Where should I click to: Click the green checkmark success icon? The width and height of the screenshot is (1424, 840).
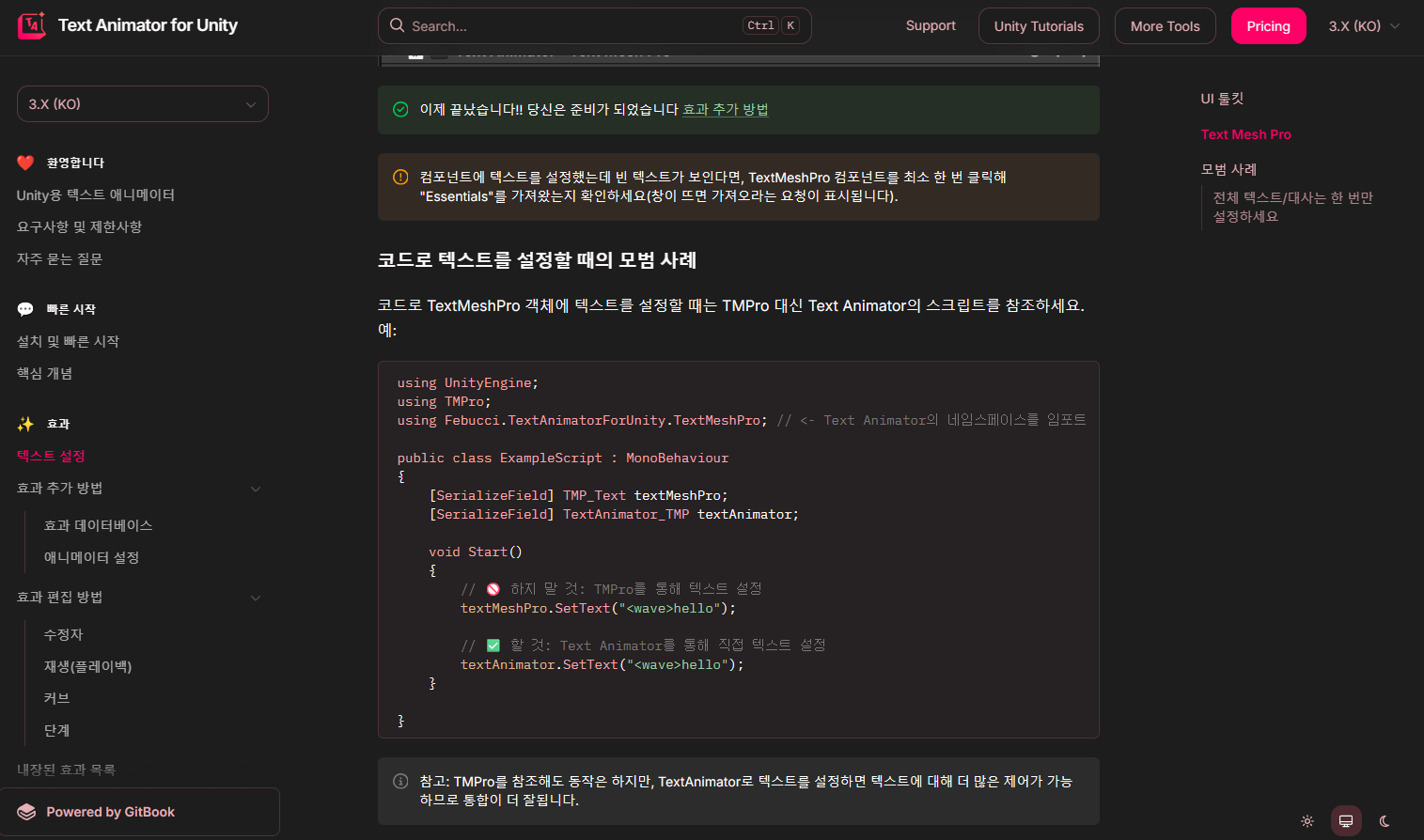click(400, 110)
